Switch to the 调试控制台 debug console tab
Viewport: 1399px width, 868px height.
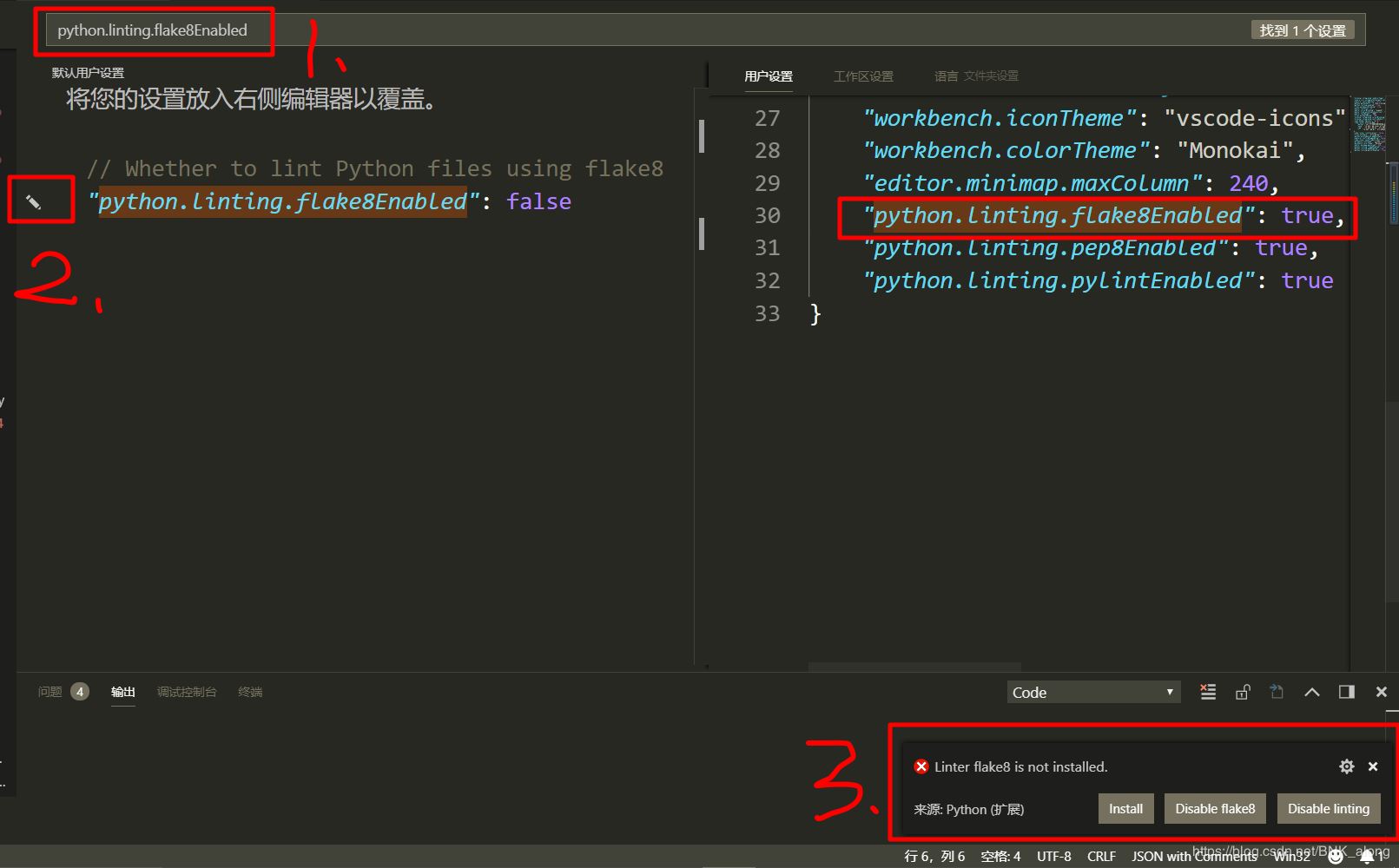pos(187,692)
